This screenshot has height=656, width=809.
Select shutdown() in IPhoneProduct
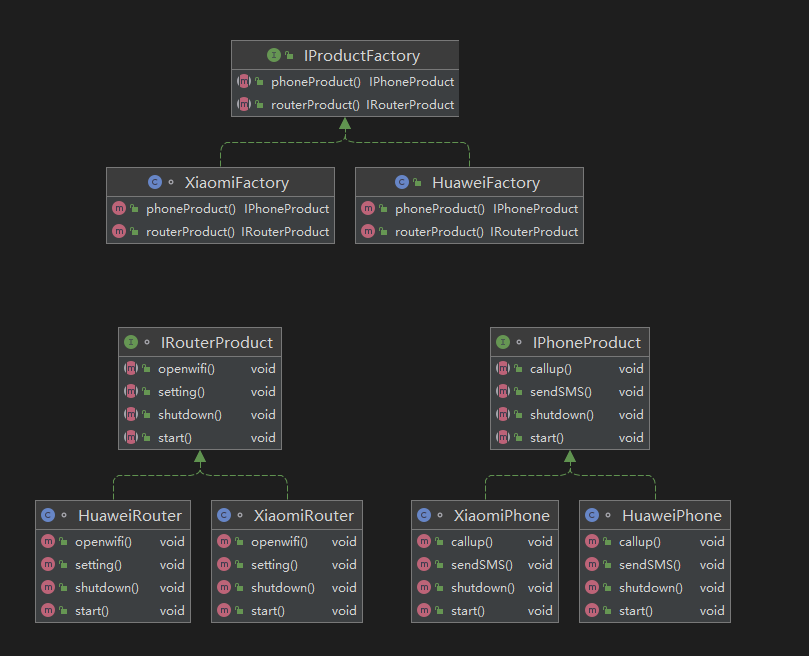[570, 415]
